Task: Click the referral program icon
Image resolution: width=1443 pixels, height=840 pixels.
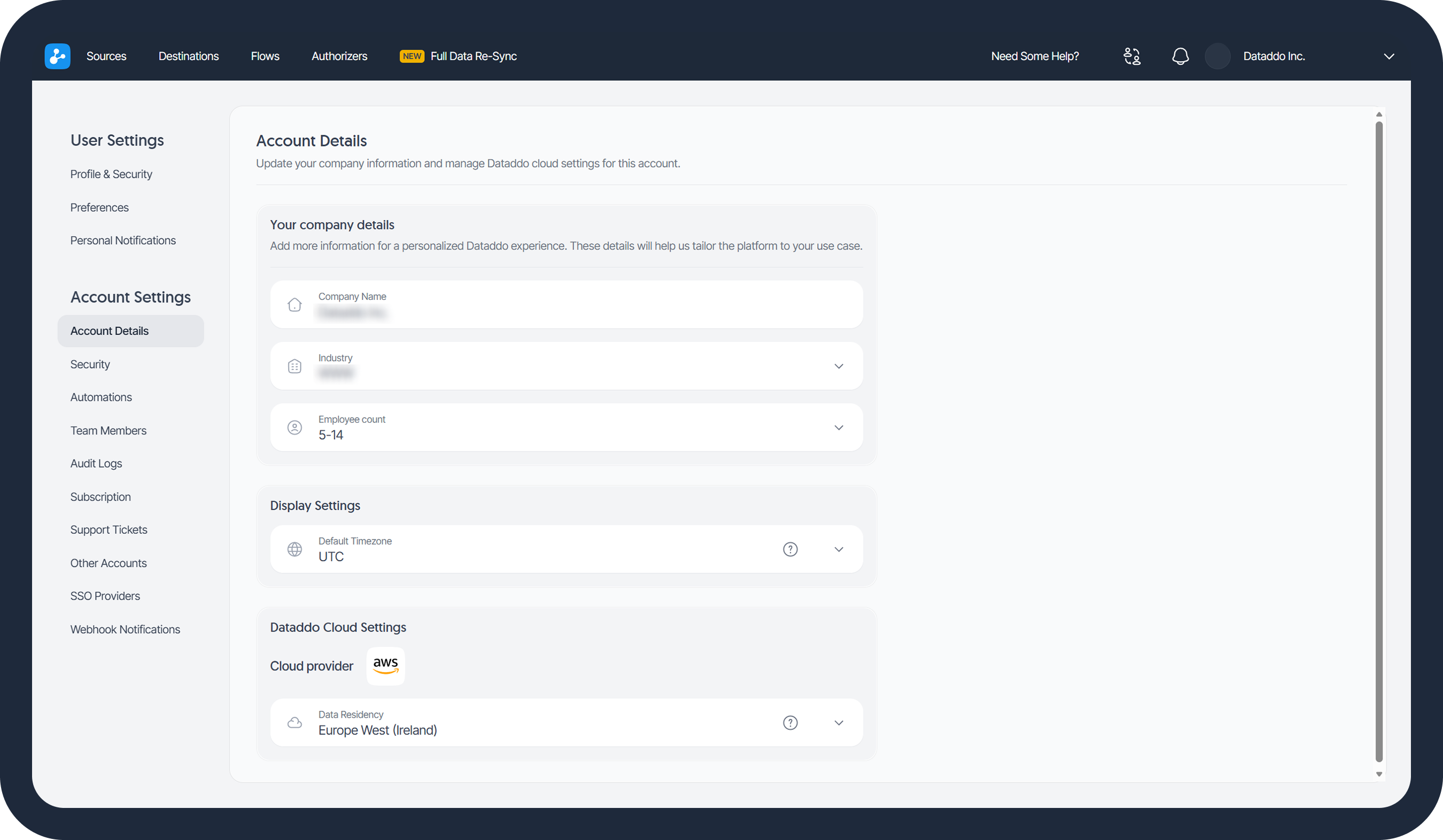Action: (x=1131, y=56)
